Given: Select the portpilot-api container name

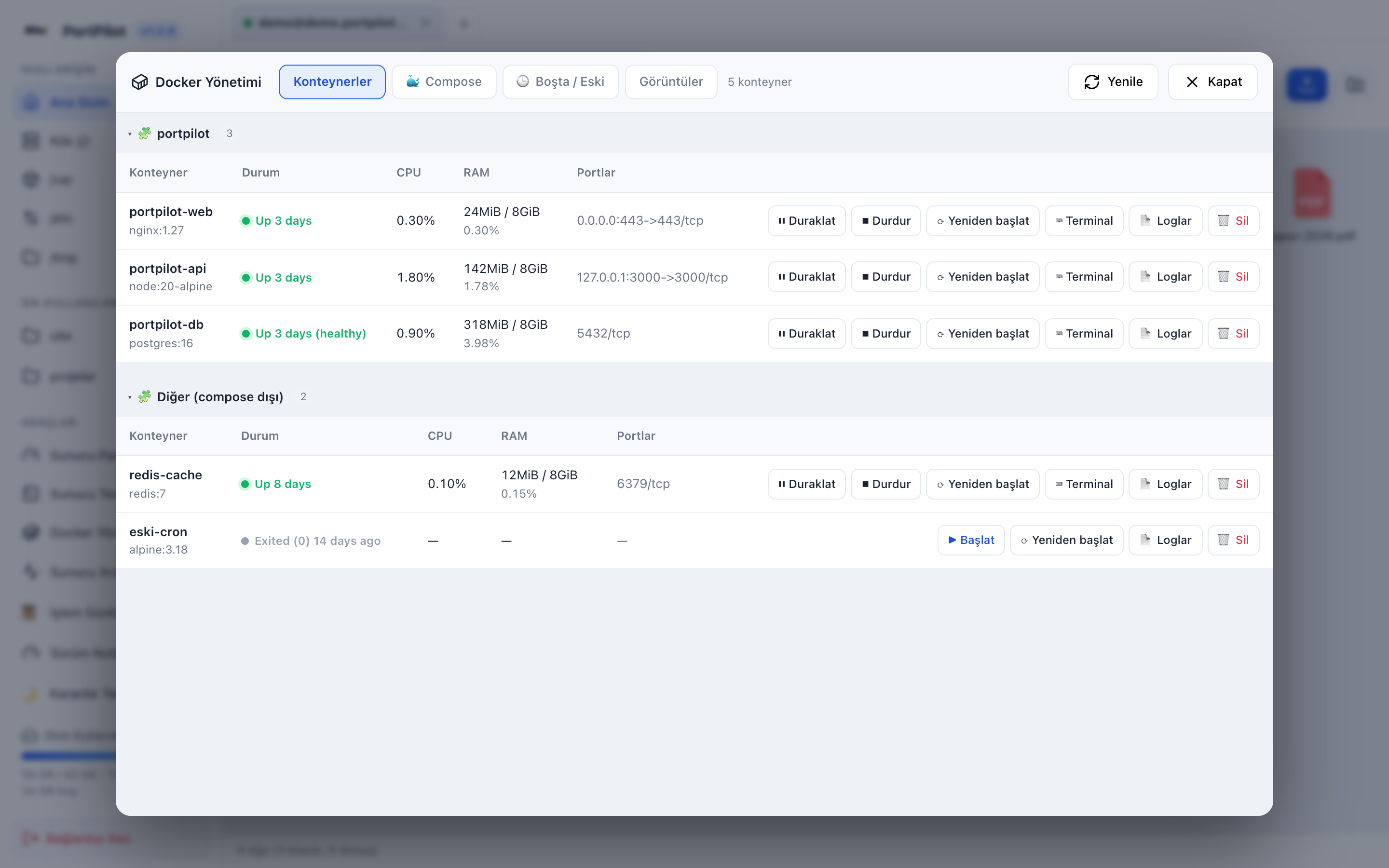Looking at the screenshot, I should [168, 268].
